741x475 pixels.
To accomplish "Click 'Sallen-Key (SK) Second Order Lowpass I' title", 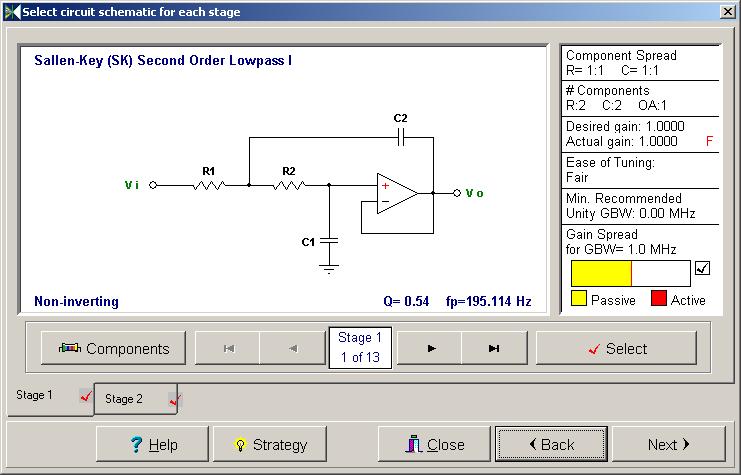I will tap(163, 60).
